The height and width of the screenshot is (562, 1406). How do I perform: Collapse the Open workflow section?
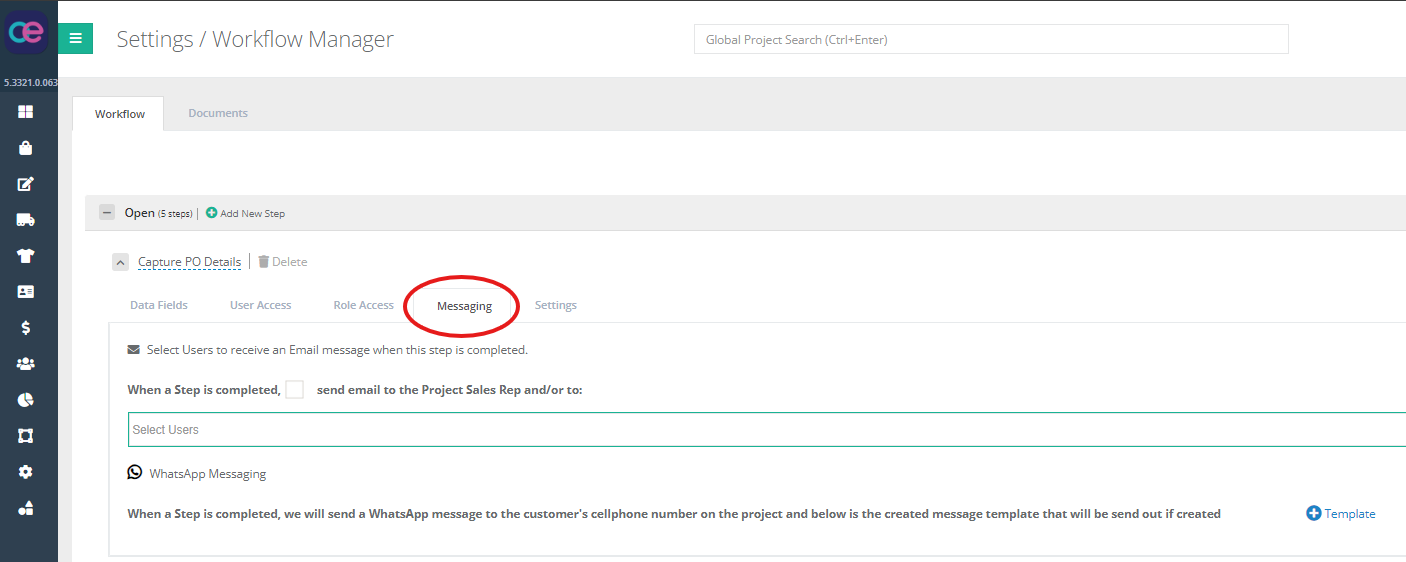click(107, 213)
